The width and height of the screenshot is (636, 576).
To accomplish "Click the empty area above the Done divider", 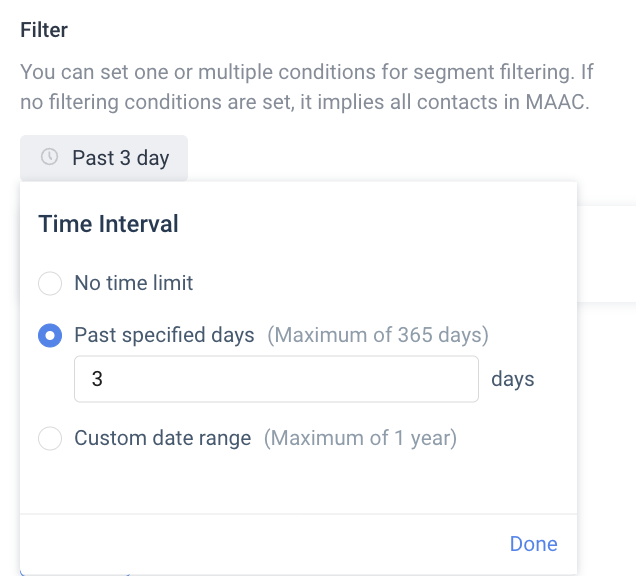I will coord(298,484).
